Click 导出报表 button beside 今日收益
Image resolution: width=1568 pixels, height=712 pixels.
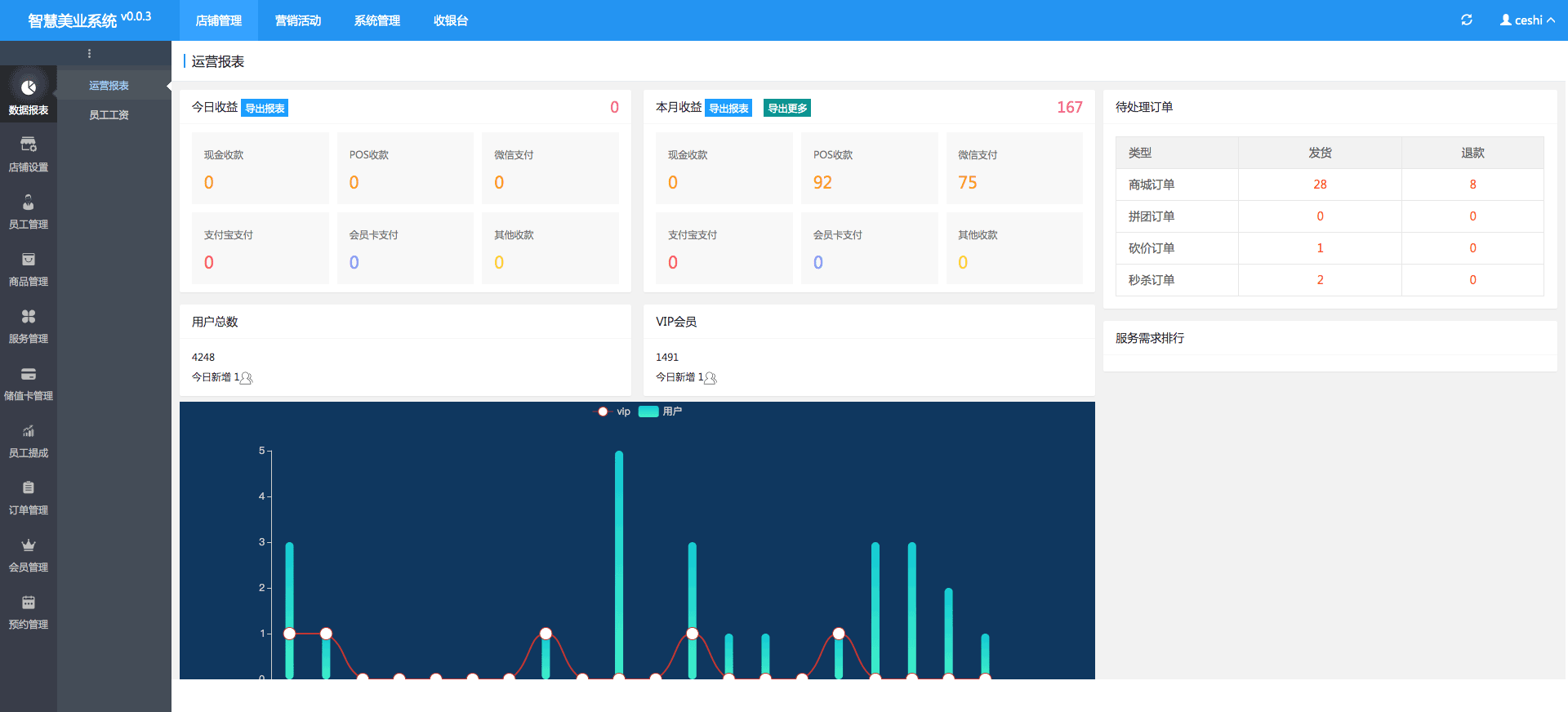click(265, 108)
